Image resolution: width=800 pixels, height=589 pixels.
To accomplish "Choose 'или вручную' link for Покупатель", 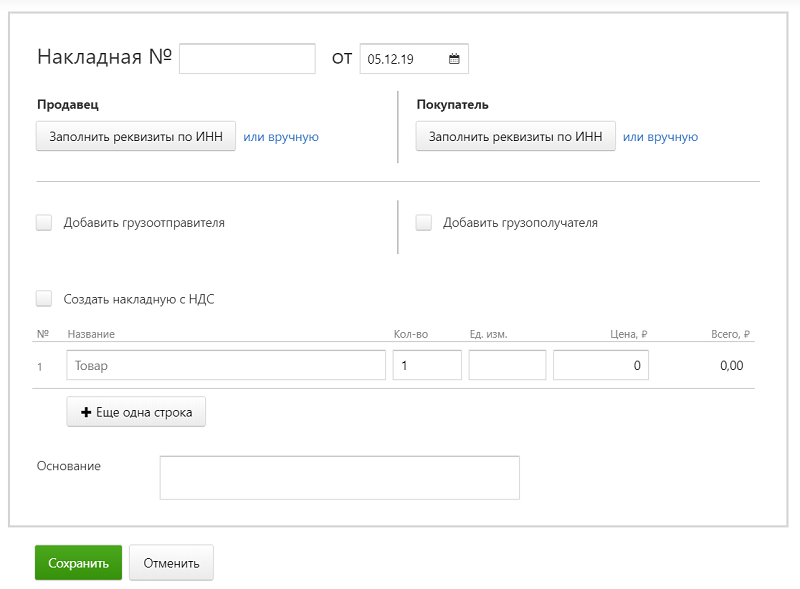I will coord(660,137).
